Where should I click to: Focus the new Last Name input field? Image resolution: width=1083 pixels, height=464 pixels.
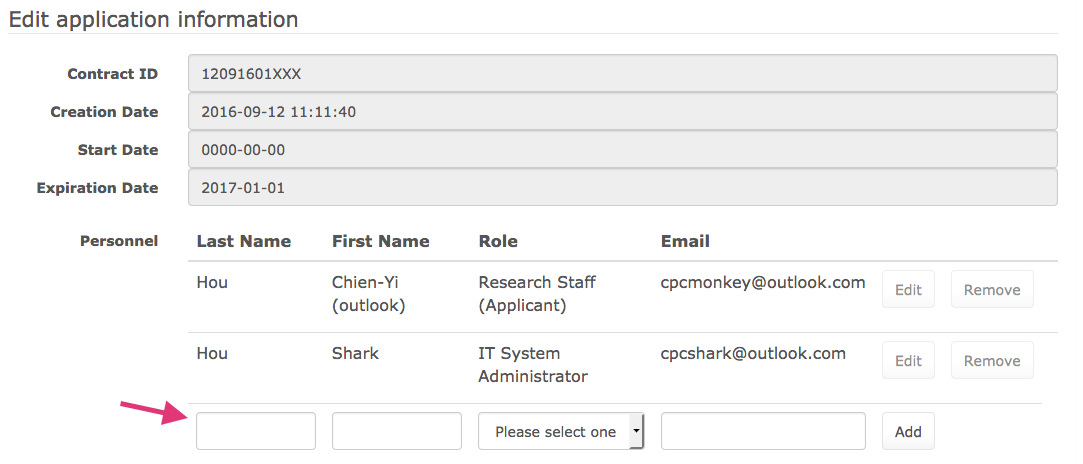(x=256, y=432)
